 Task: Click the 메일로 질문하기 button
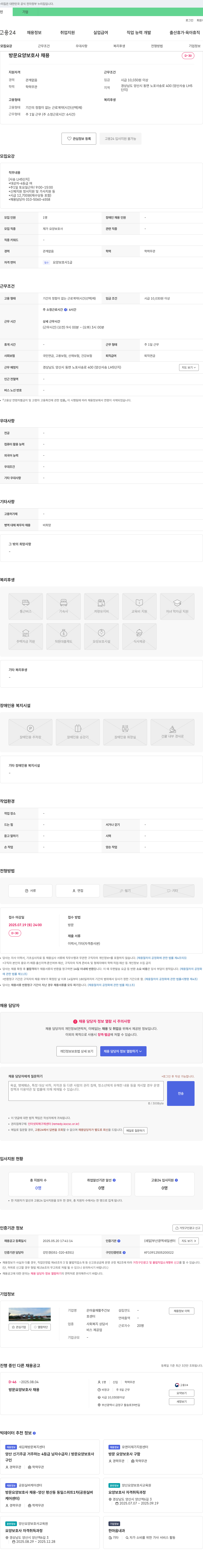(x=136, y=1130)
